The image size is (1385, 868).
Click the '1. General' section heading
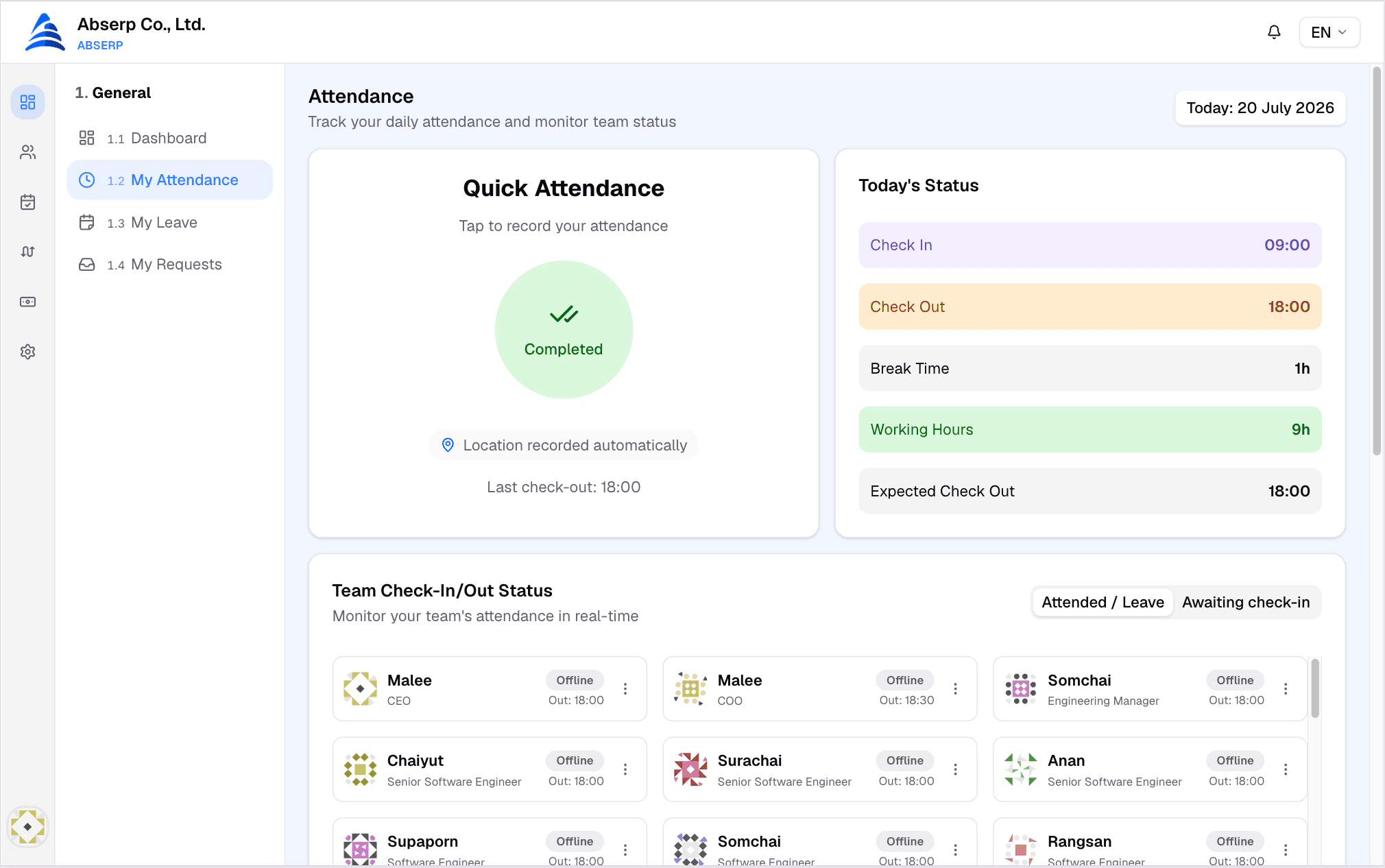(113, 93)
